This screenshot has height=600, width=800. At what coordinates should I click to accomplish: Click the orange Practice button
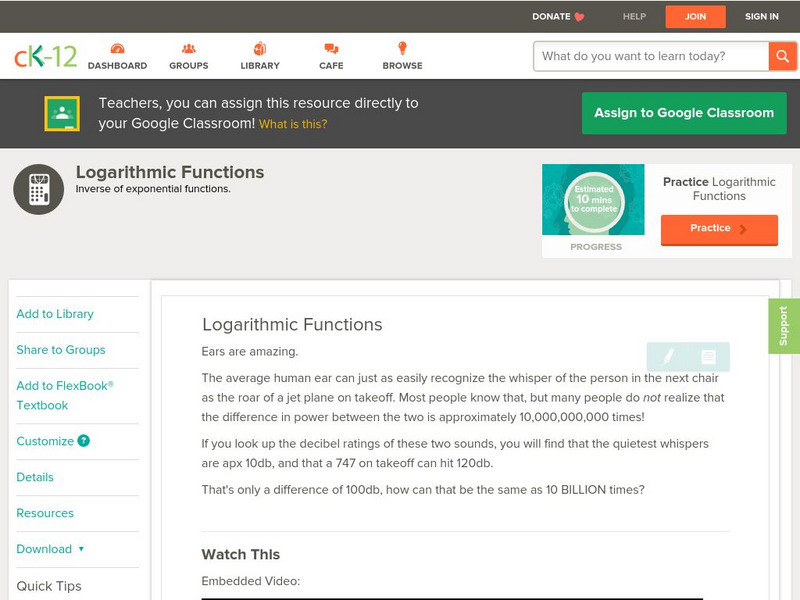pyautogui.click(x=719, y=230)
